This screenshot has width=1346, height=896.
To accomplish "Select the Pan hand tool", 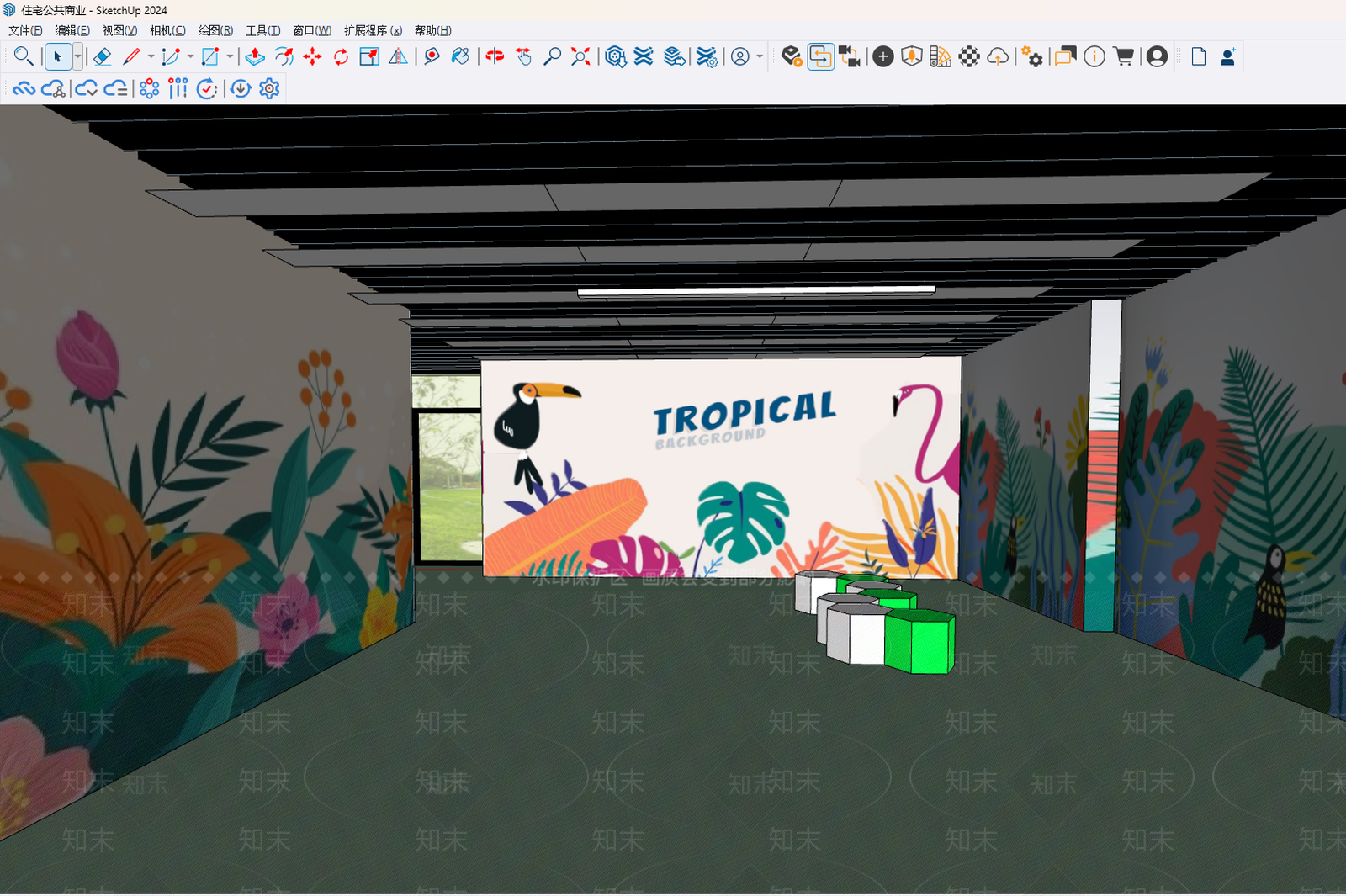I will click(x=523, y=56).
